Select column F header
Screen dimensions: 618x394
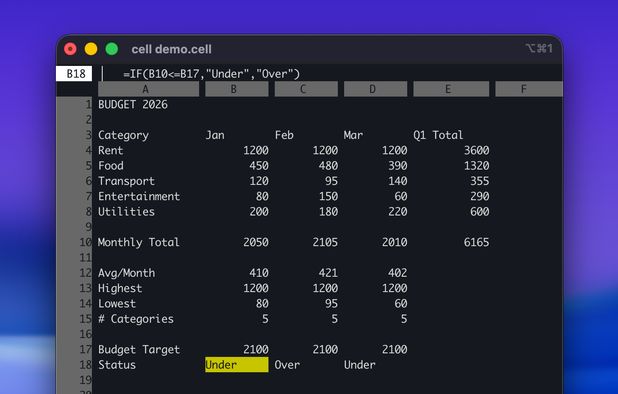529,89
